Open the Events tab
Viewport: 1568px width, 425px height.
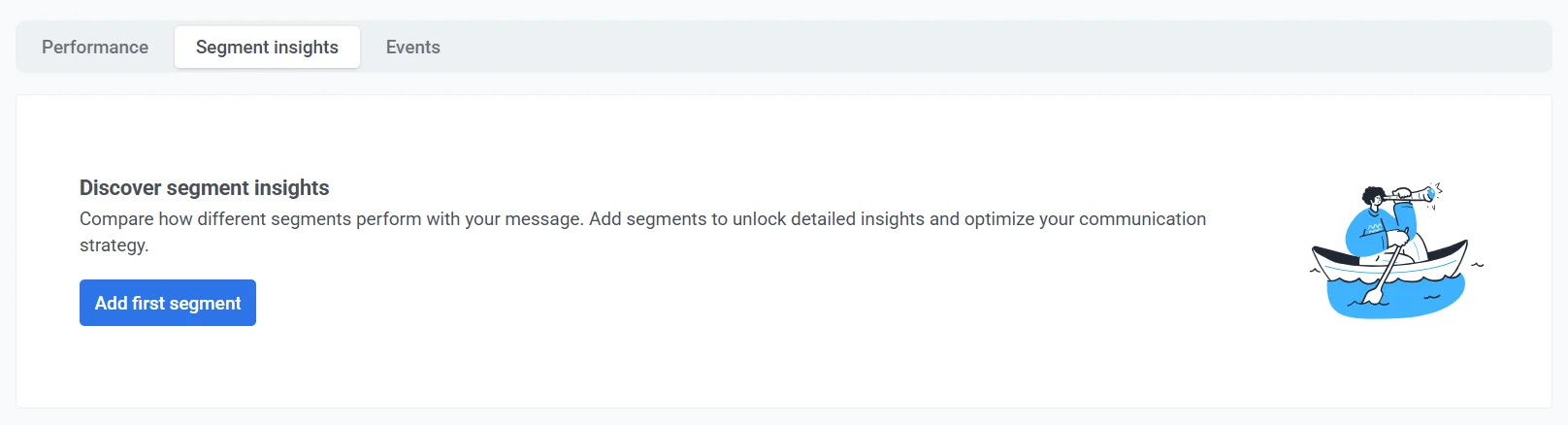click(x=412, y=48)
